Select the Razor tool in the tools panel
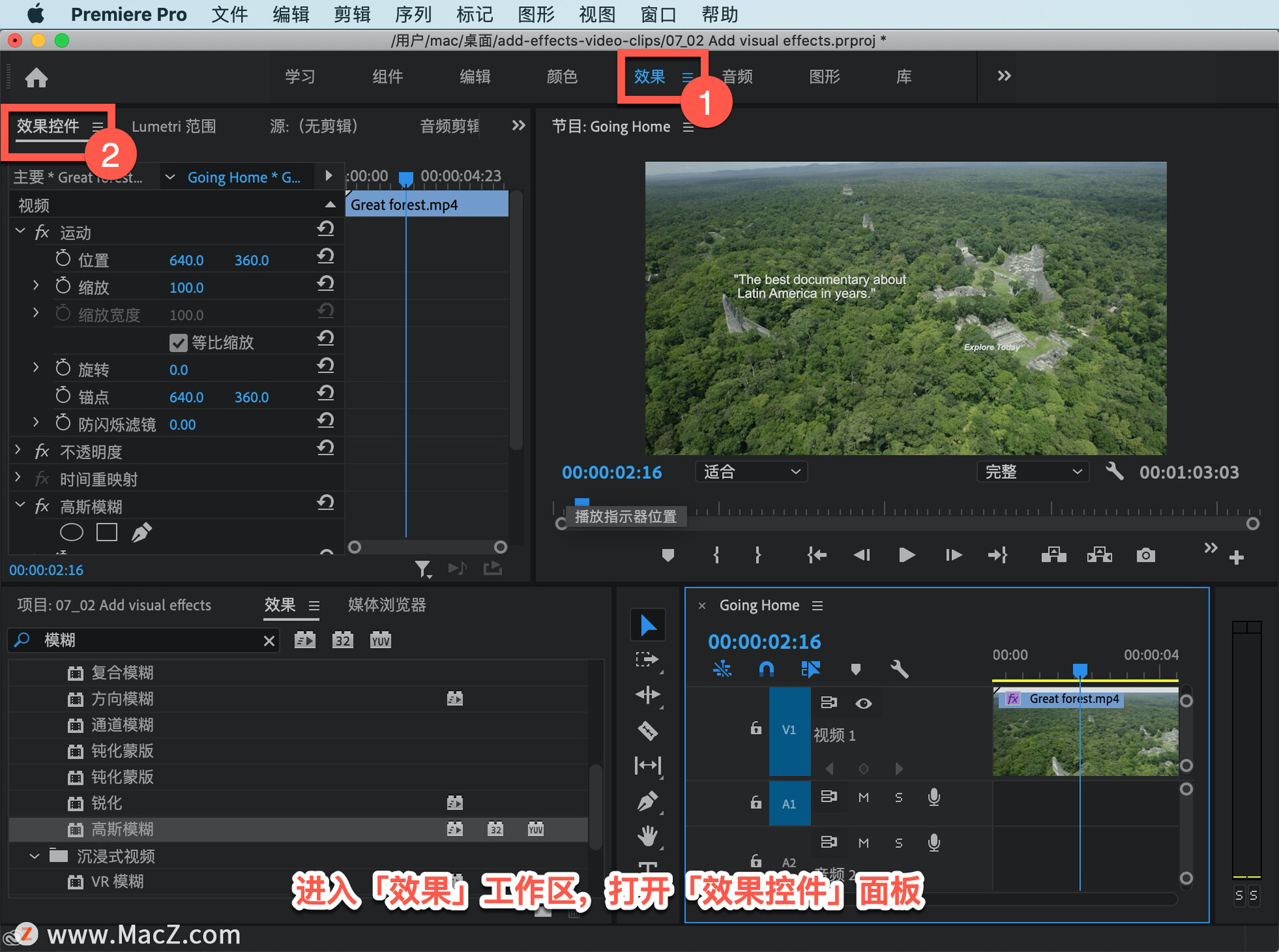The height and width of the screenshot is (952, 1279). [x=647, y=731]
